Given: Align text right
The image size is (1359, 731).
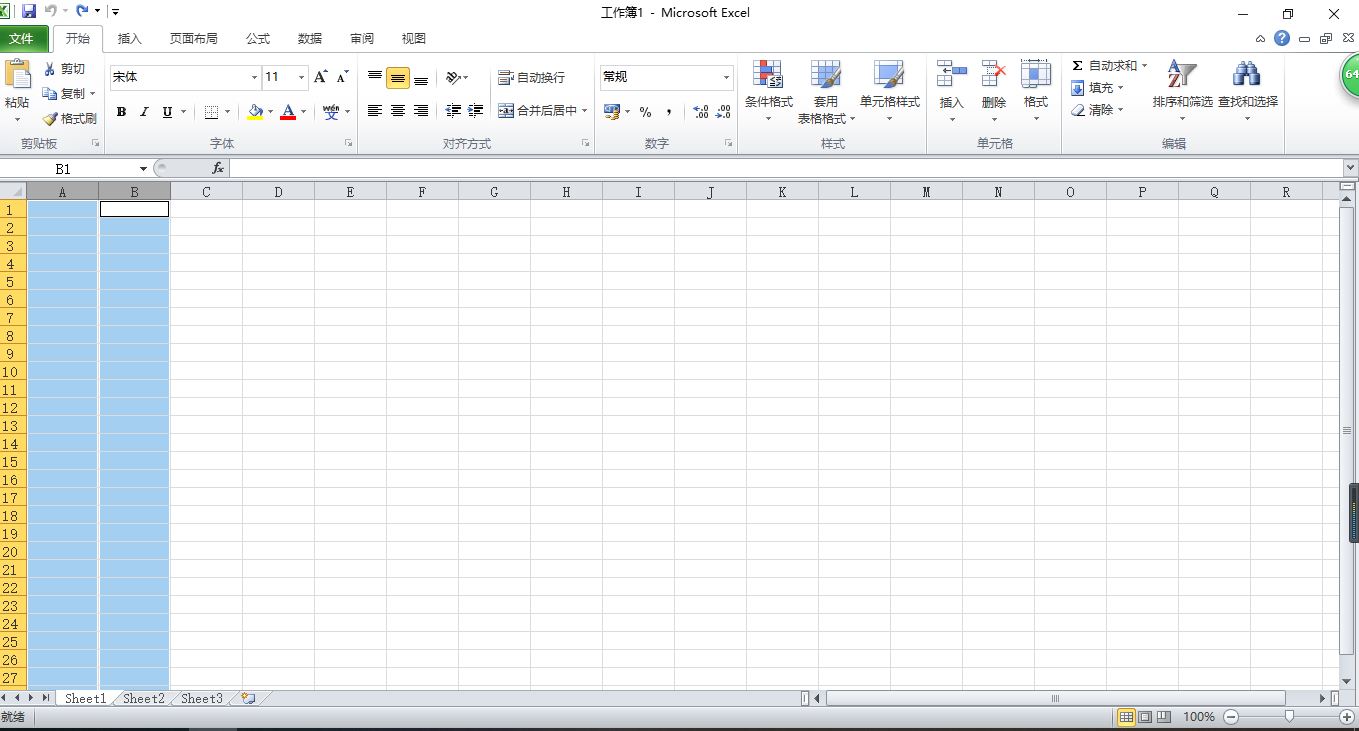Looking at the screenshot, I should (x=421, y=111).
